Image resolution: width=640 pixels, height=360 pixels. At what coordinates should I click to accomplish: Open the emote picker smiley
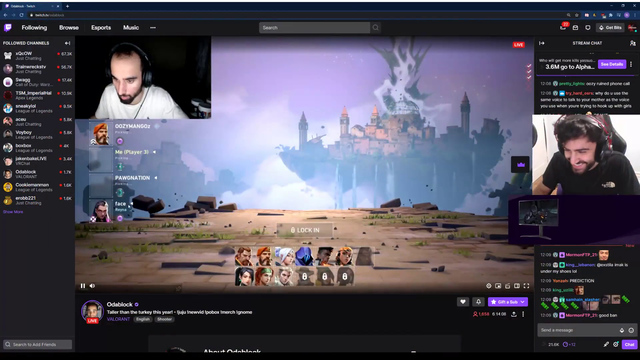click(x=631, y=330)
